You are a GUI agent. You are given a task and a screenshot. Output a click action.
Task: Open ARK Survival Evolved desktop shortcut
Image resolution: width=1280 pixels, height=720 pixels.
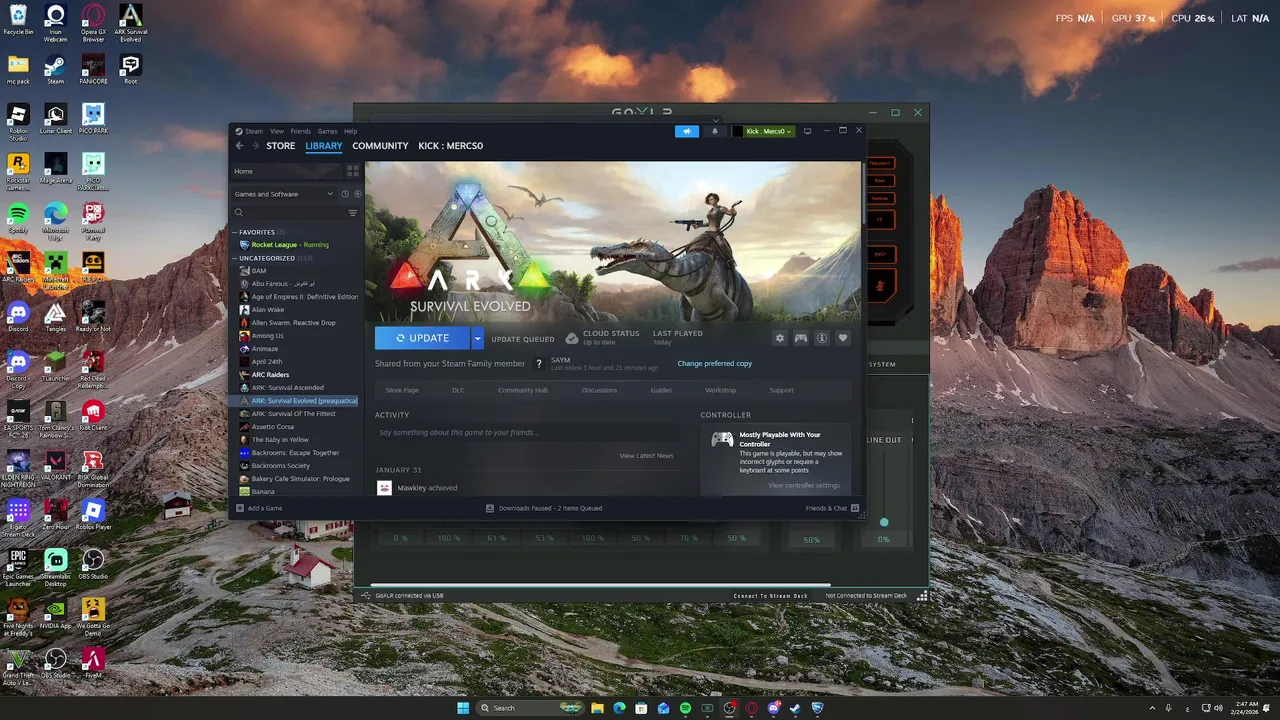130,16
